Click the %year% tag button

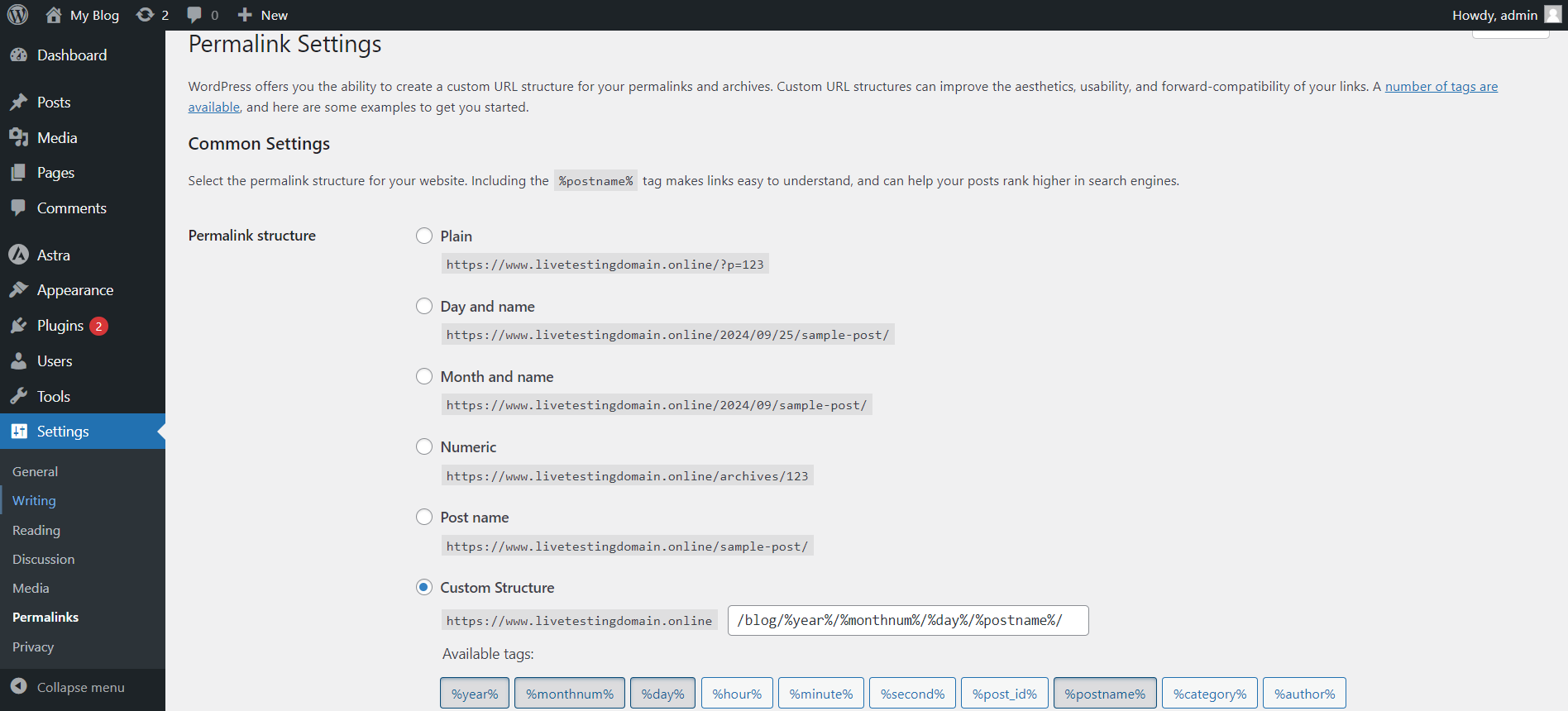pyautogui.click(x=475, y=694)
